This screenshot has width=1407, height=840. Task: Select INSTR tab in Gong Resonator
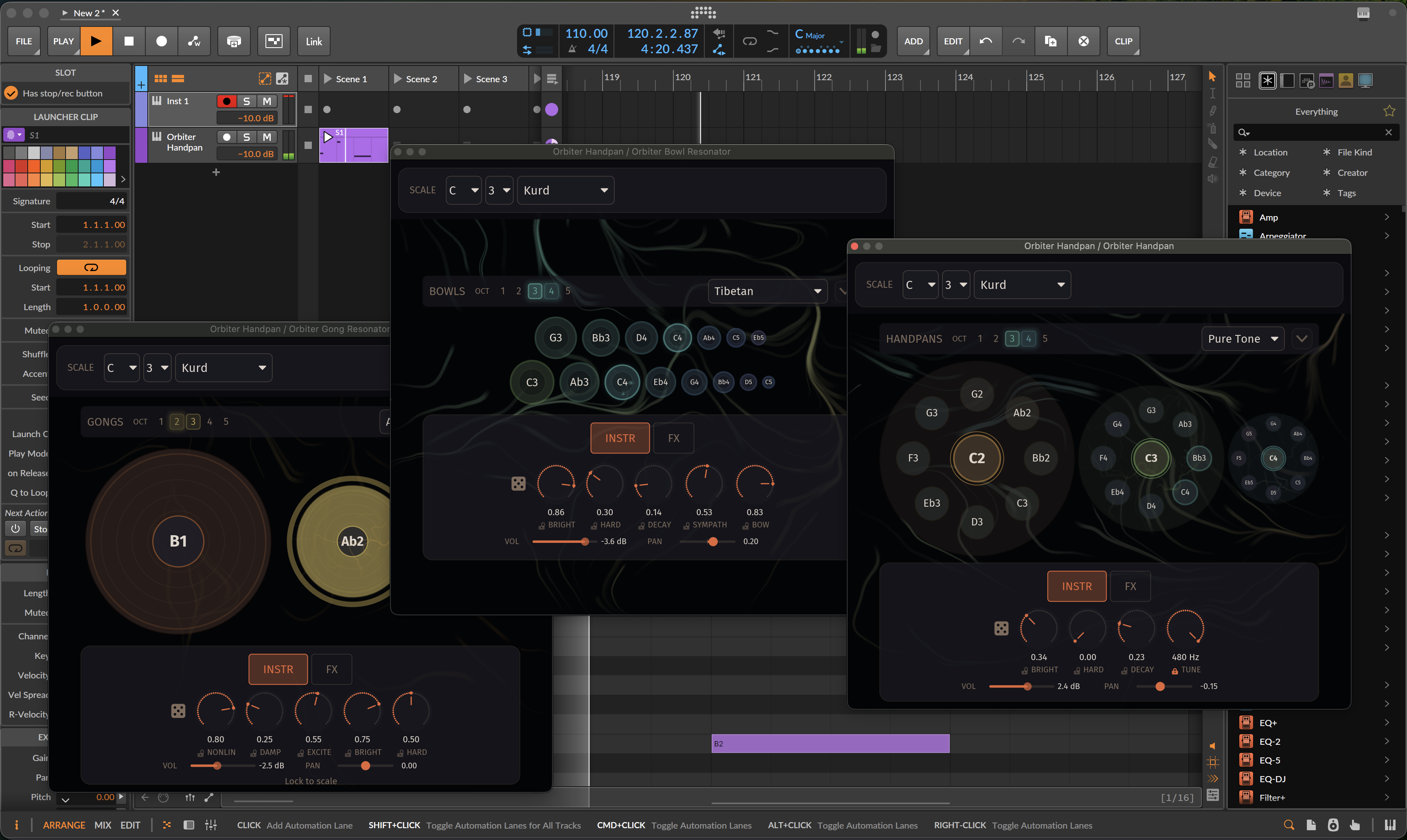coord(278,669)
